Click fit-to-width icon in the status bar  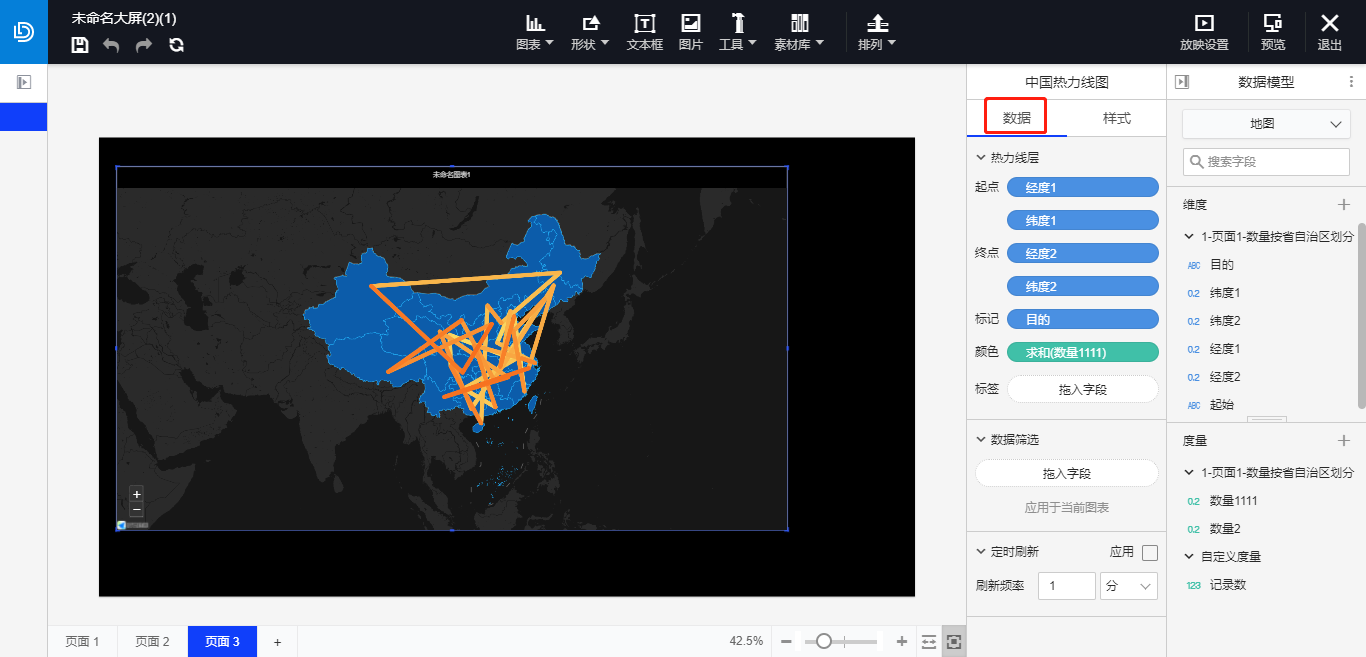click(929, 641)
